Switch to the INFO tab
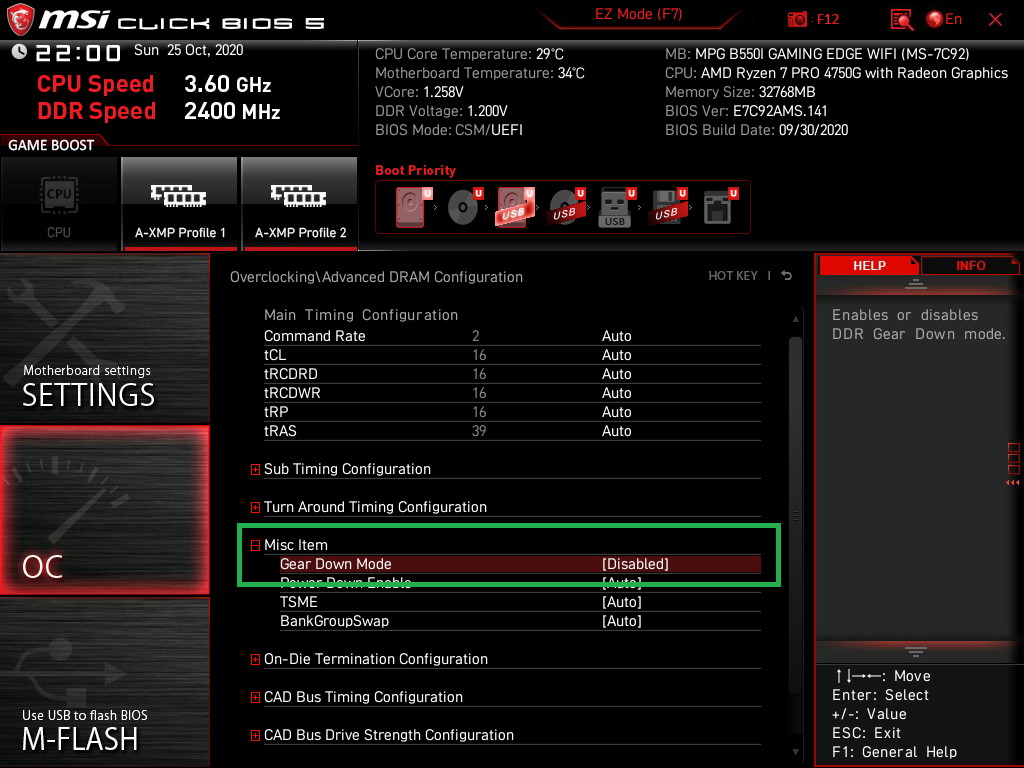 969,265
